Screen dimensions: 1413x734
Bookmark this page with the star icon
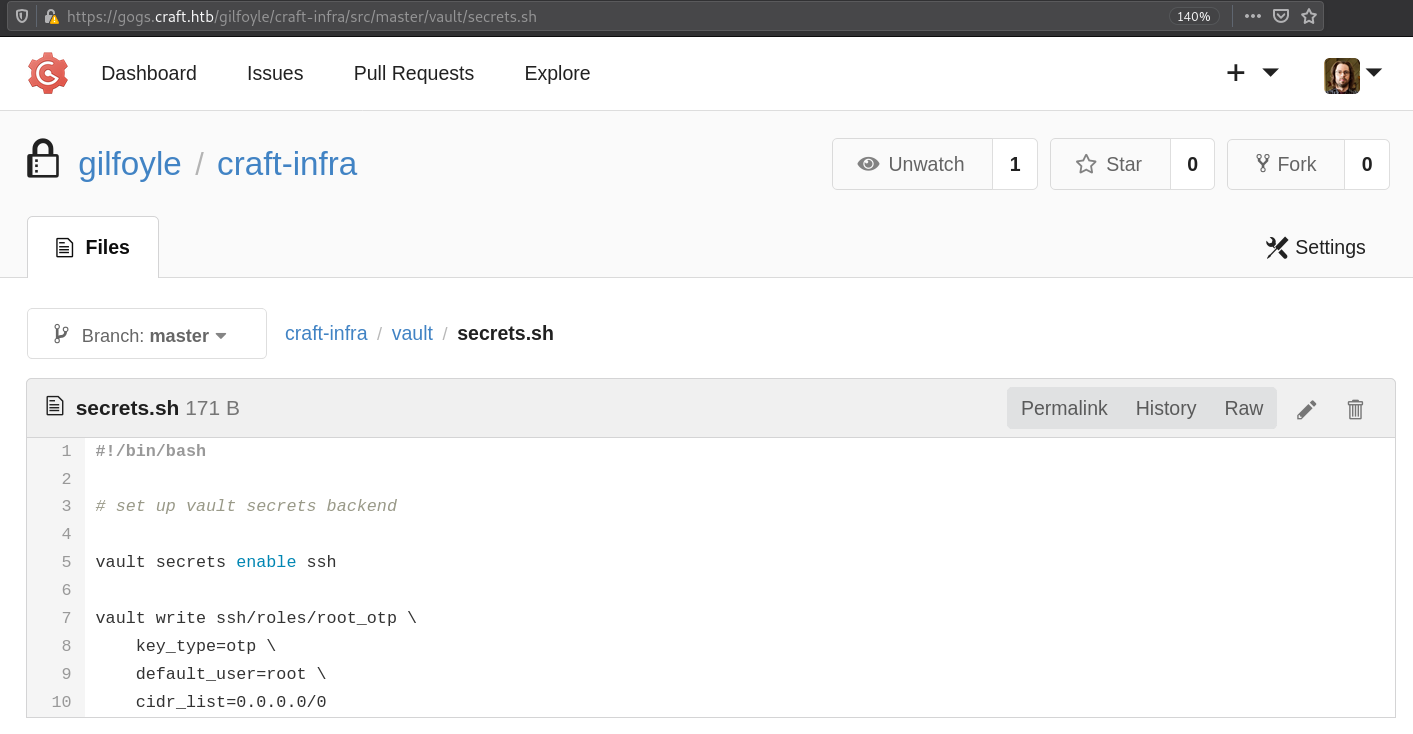(1309, 16)
